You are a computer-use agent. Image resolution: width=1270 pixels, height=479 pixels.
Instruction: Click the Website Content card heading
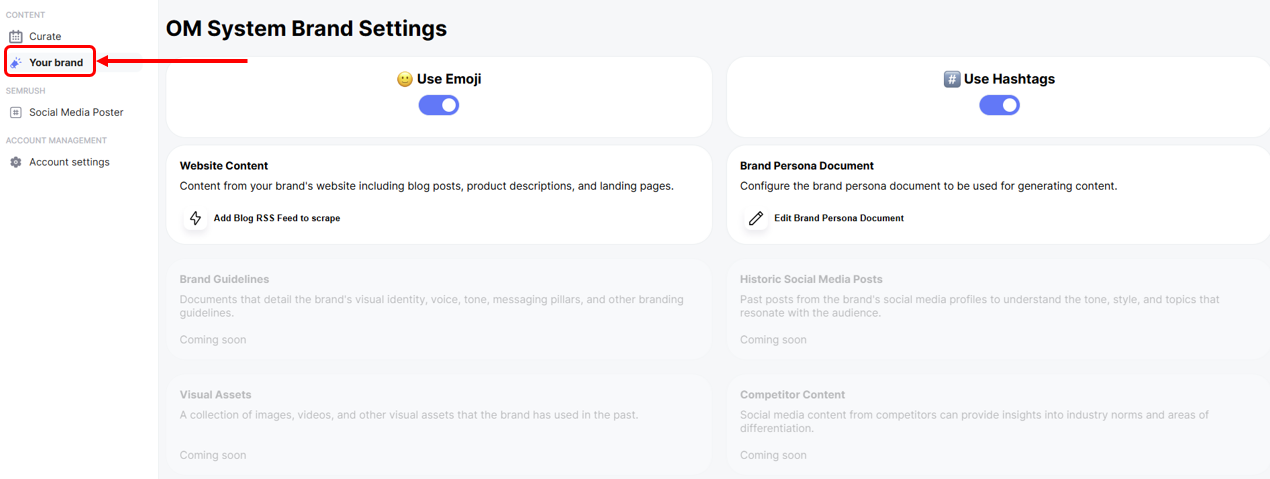pos(224,166)
